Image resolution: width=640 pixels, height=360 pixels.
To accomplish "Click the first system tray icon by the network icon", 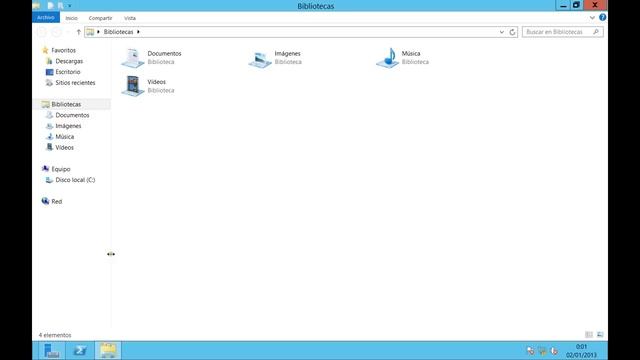I will (530, 351).
